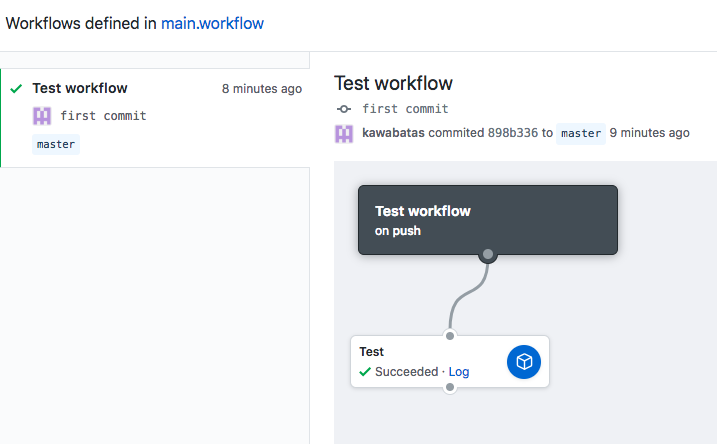
Task: Select the dark Test workflow on push trigger node
Action: tap(488, 220)
